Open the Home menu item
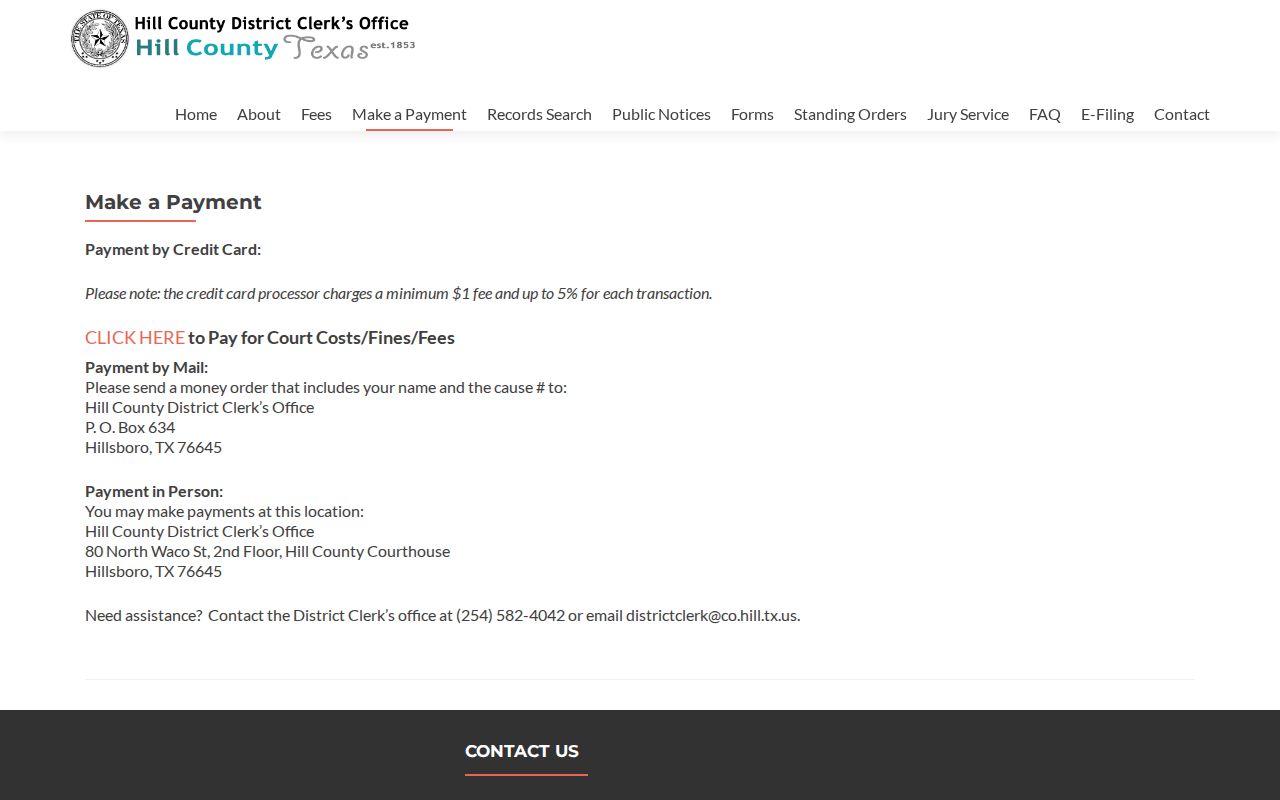 coord(196,114)
